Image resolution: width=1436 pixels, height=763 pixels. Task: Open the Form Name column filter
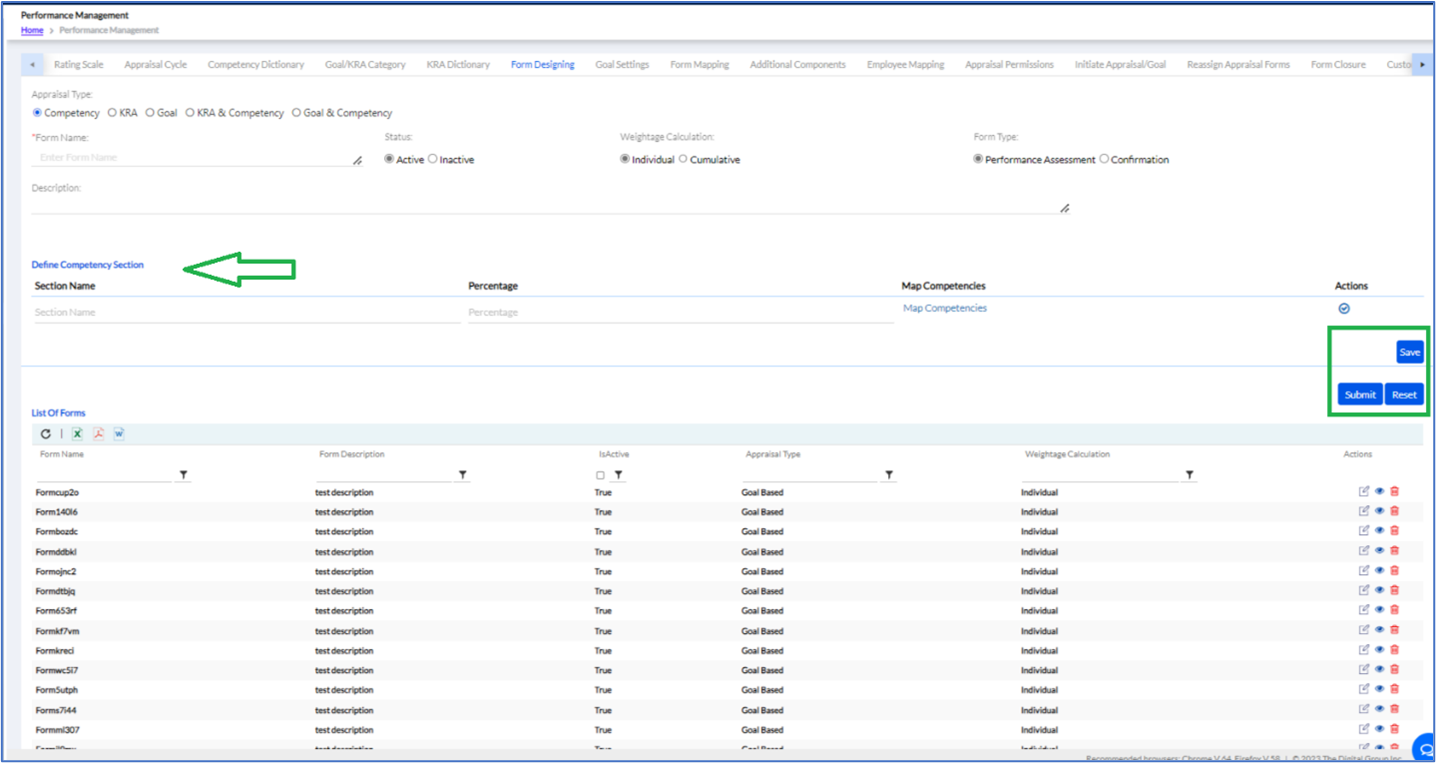coord(183,475)
